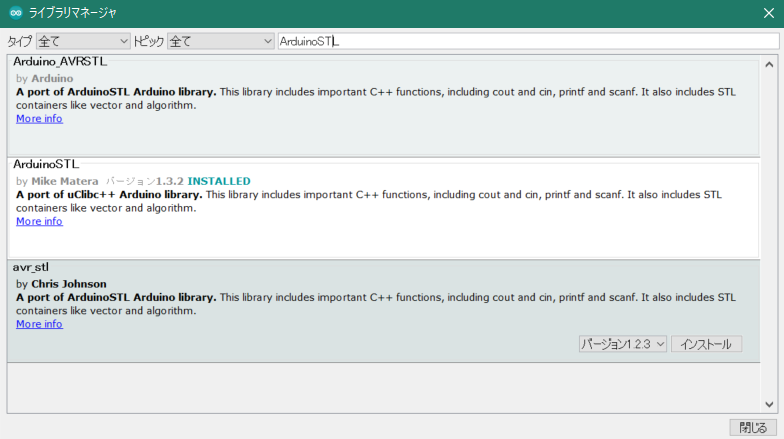Click the author name Mike Matera
Screen dimensions: 784x439
tap(65, 181)
